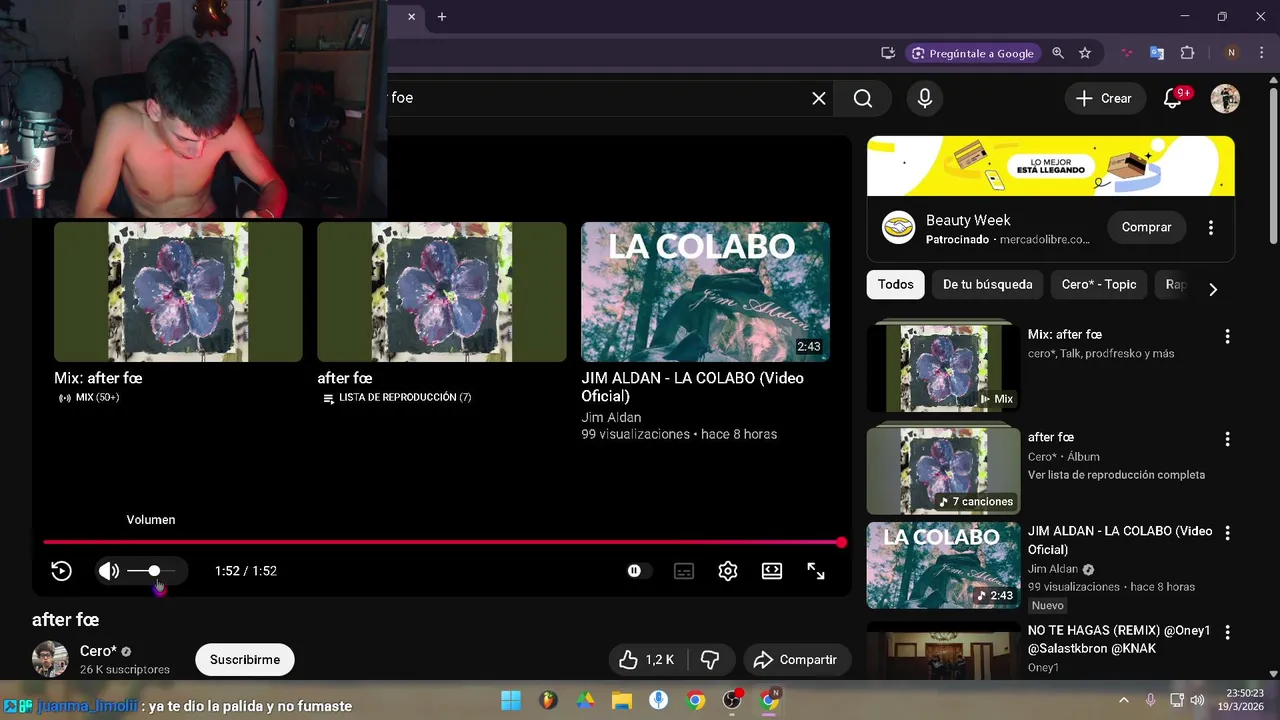Open Google Translate extension icon
The width and height of the screenshot is (1280, 720).
(1157, 53)
